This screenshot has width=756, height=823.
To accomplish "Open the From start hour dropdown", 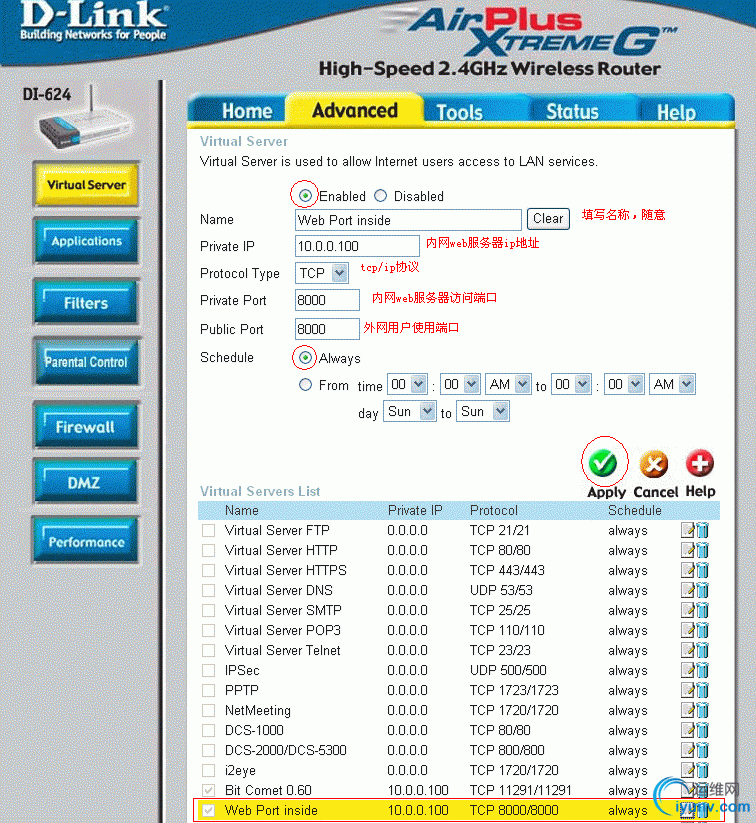I will click(407, 385).
